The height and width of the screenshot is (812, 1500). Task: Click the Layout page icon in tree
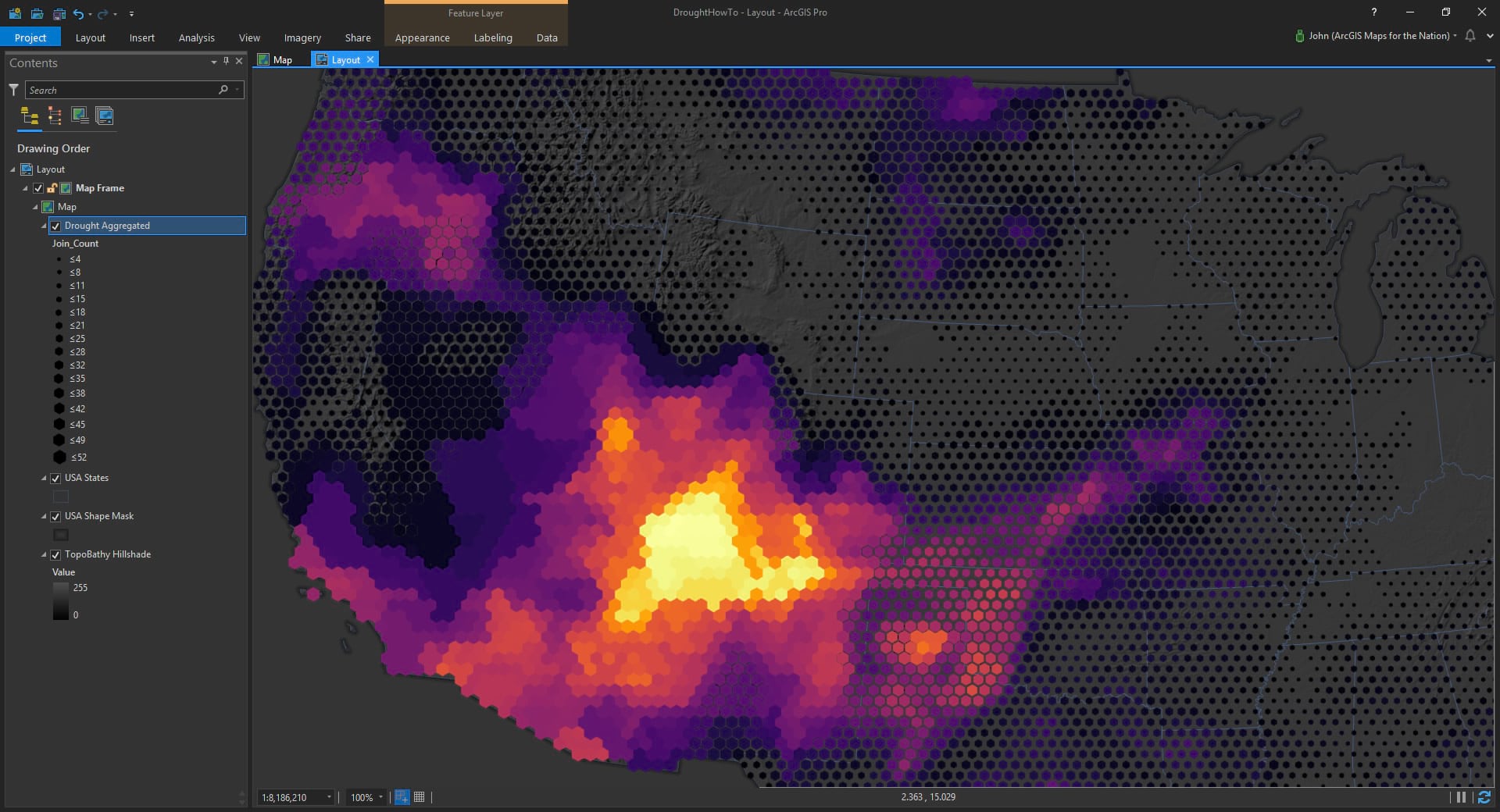pos(27,169)
